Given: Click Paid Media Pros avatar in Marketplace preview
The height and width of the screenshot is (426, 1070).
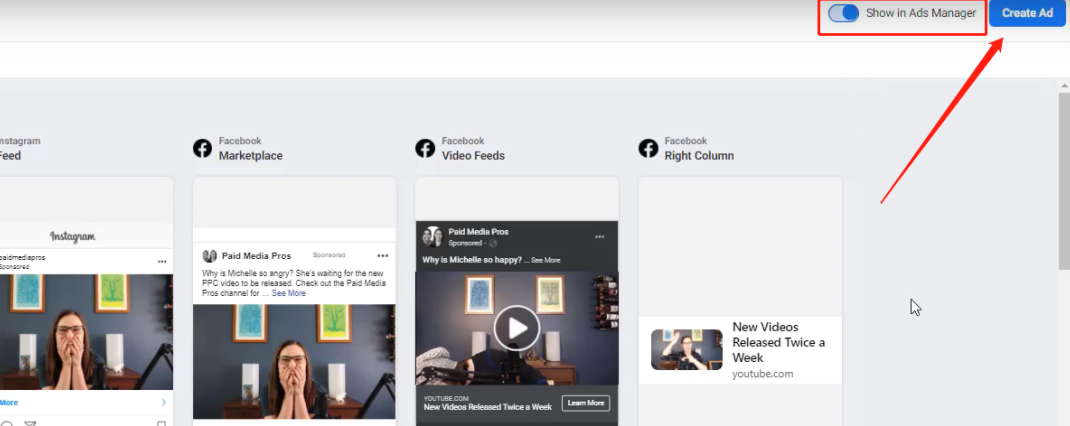Looking at the screenshot, I should [x=209, y=256].
